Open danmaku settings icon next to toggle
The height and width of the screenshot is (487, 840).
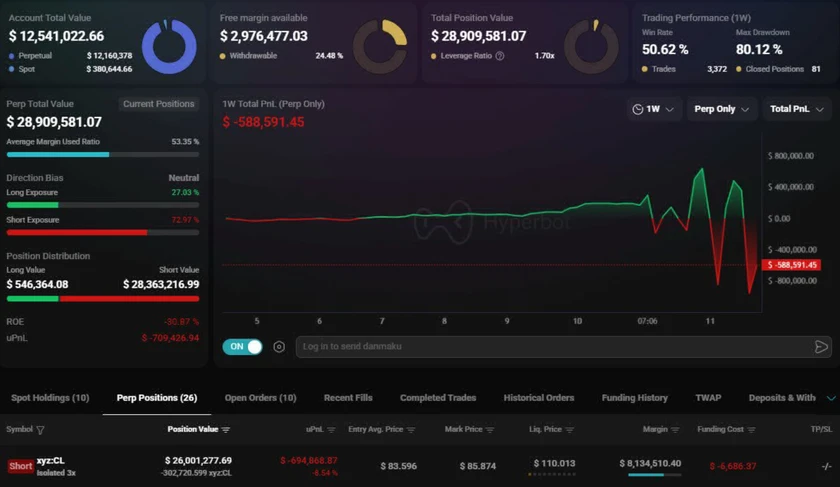[x=279, y=347]
